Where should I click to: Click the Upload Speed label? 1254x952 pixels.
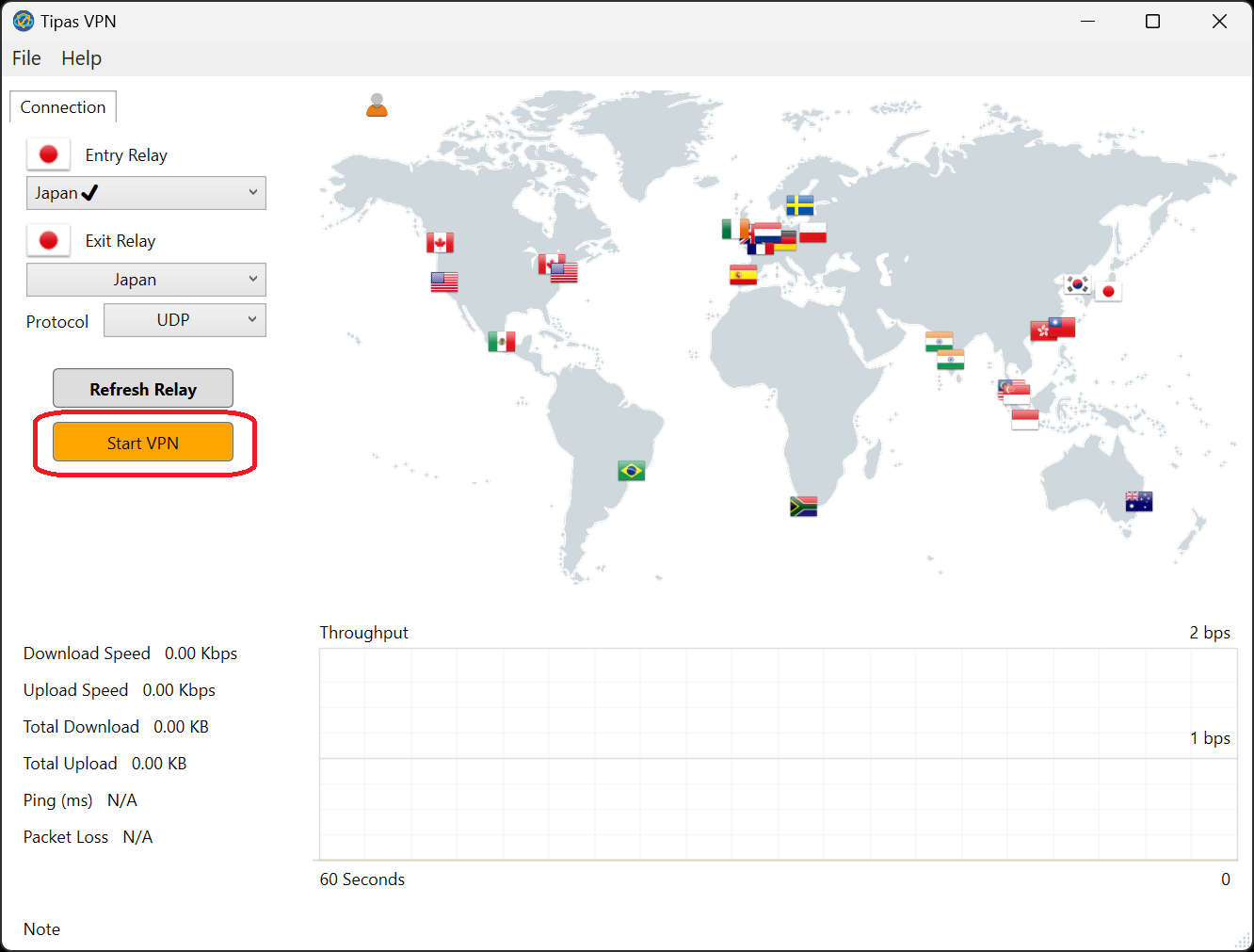pos(75,690)
